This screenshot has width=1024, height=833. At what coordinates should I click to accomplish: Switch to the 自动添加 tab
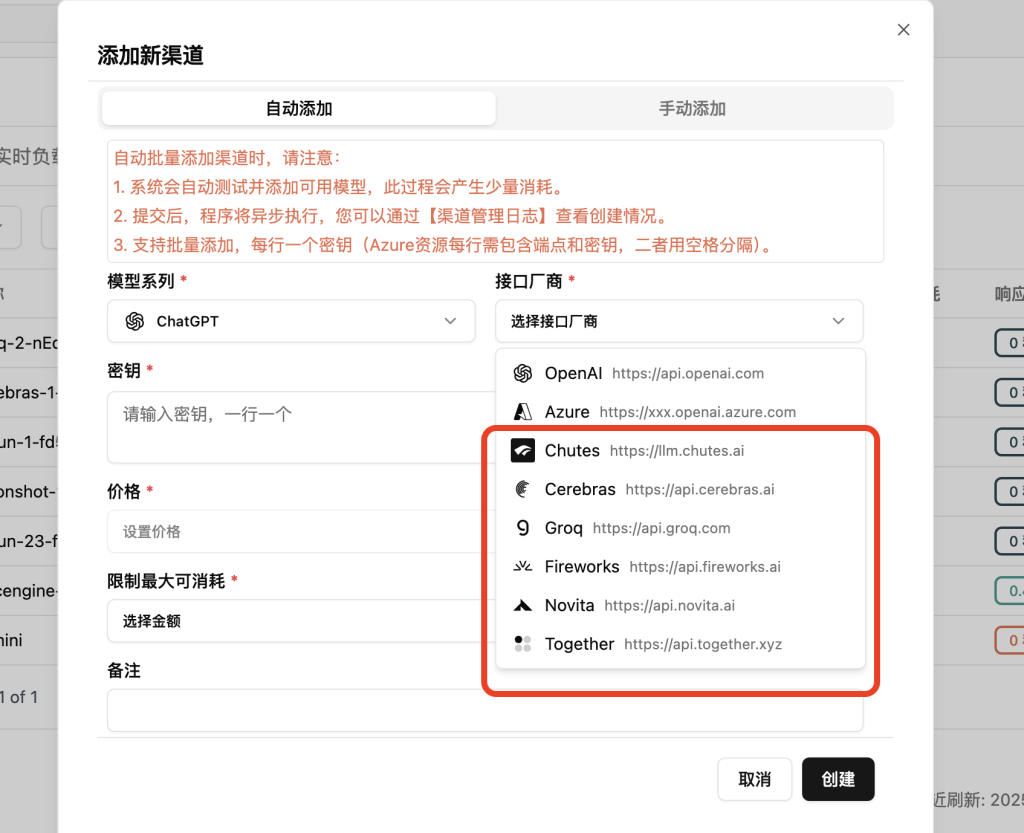299,109
